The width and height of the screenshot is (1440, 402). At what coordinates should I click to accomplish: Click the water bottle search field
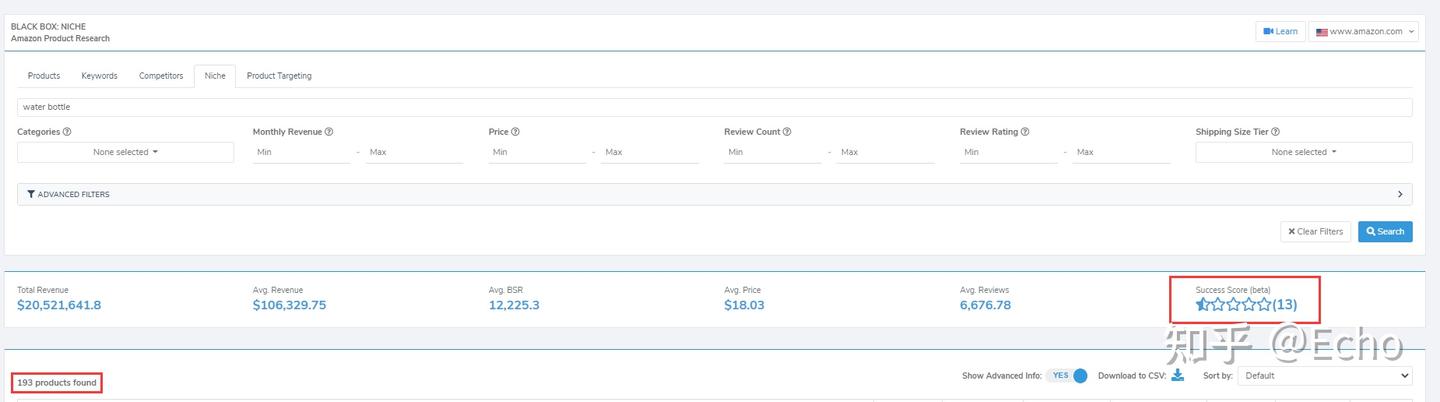714,107
